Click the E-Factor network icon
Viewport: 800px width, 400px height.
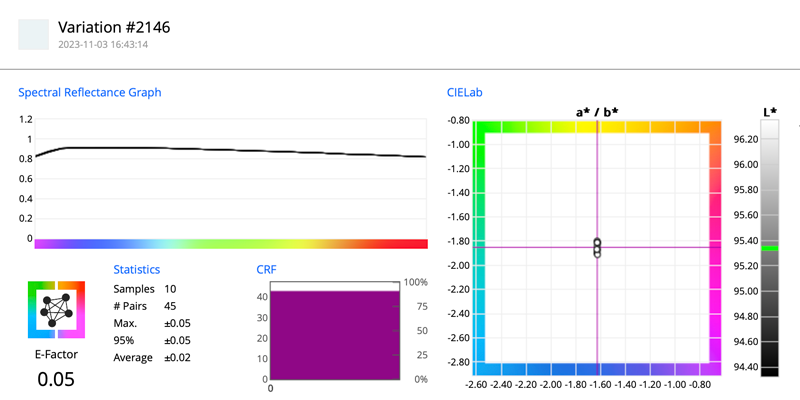[56, 310]
